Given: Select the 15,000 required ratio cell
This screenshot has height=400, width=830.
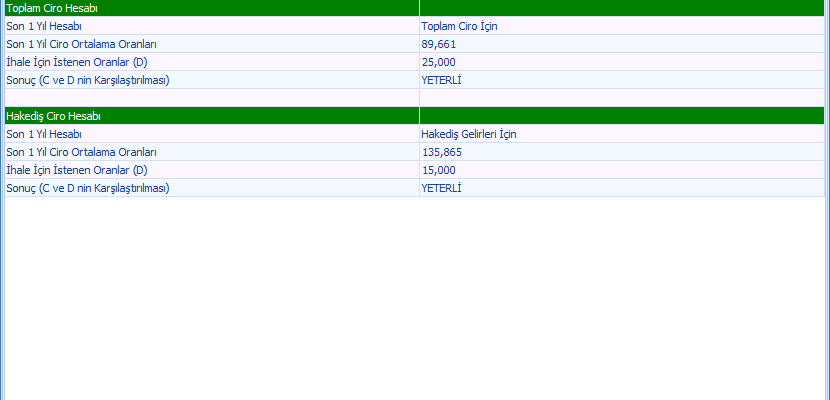Looking at the screenshot, I should (x=439, y=170).
